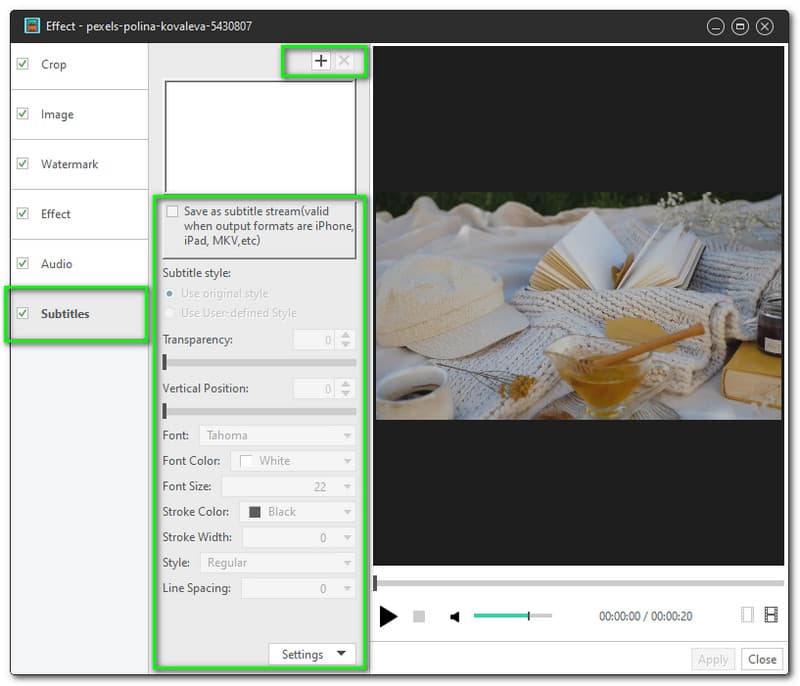The height and width of the screenshot is (686, 800).
Task: Open the Settings dropdown button
Action: (312, 654)
